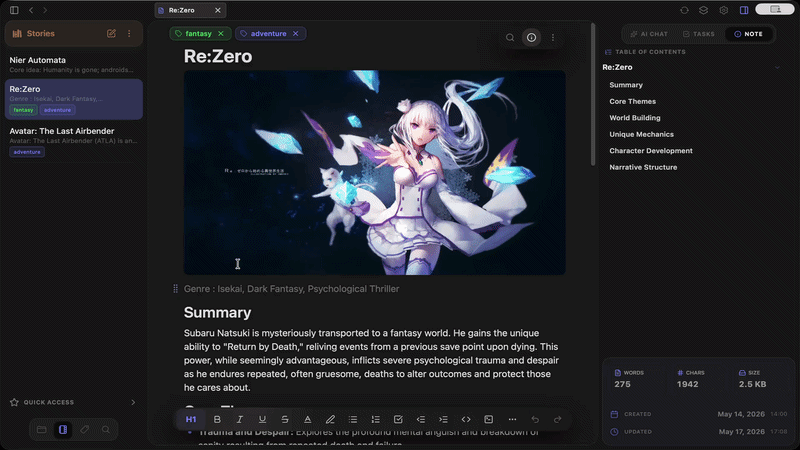Switch to Tasks tab
Screen dimensions: 800x450
coord(698,34)
